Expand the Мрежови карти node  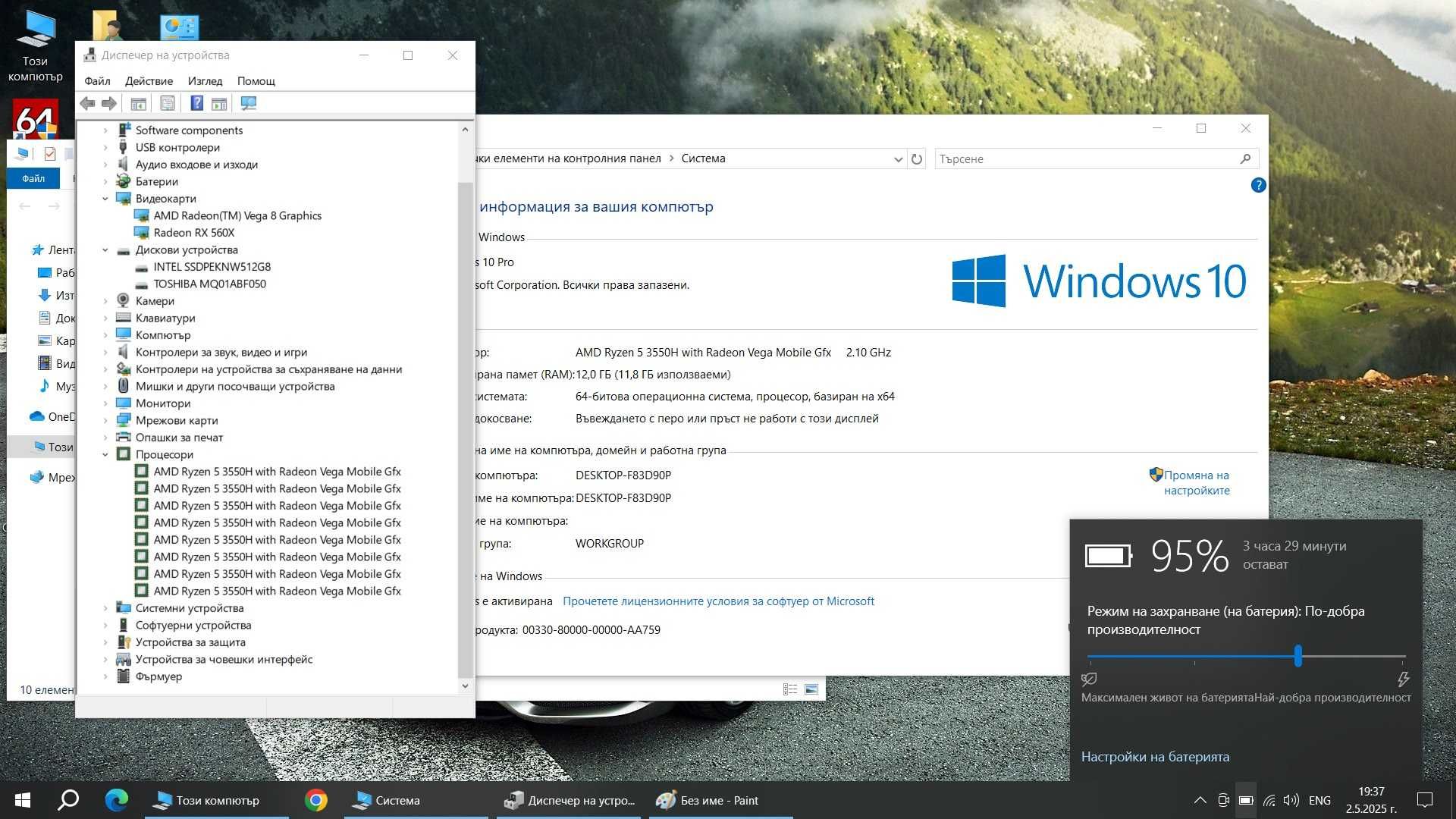tap(105, 421)
